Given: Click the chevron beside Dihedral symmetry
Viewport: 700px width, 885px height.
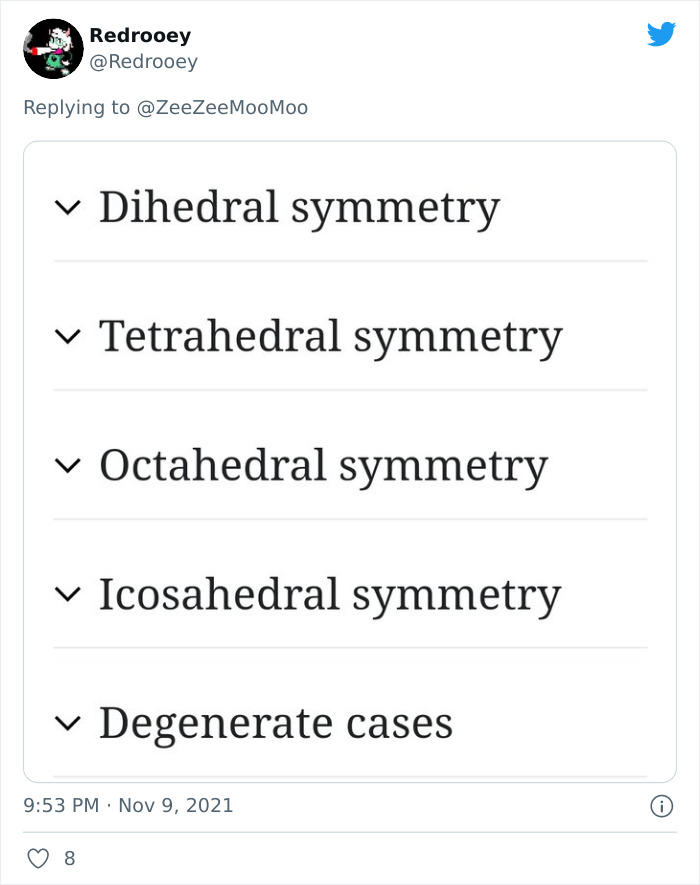Looking at the screenshot, I should tap(68, 209).
